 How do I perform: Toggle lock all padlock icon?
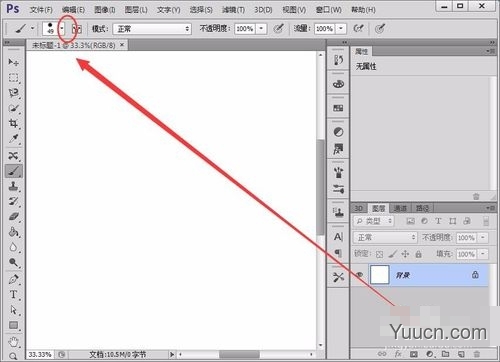(x=418, y=254)
